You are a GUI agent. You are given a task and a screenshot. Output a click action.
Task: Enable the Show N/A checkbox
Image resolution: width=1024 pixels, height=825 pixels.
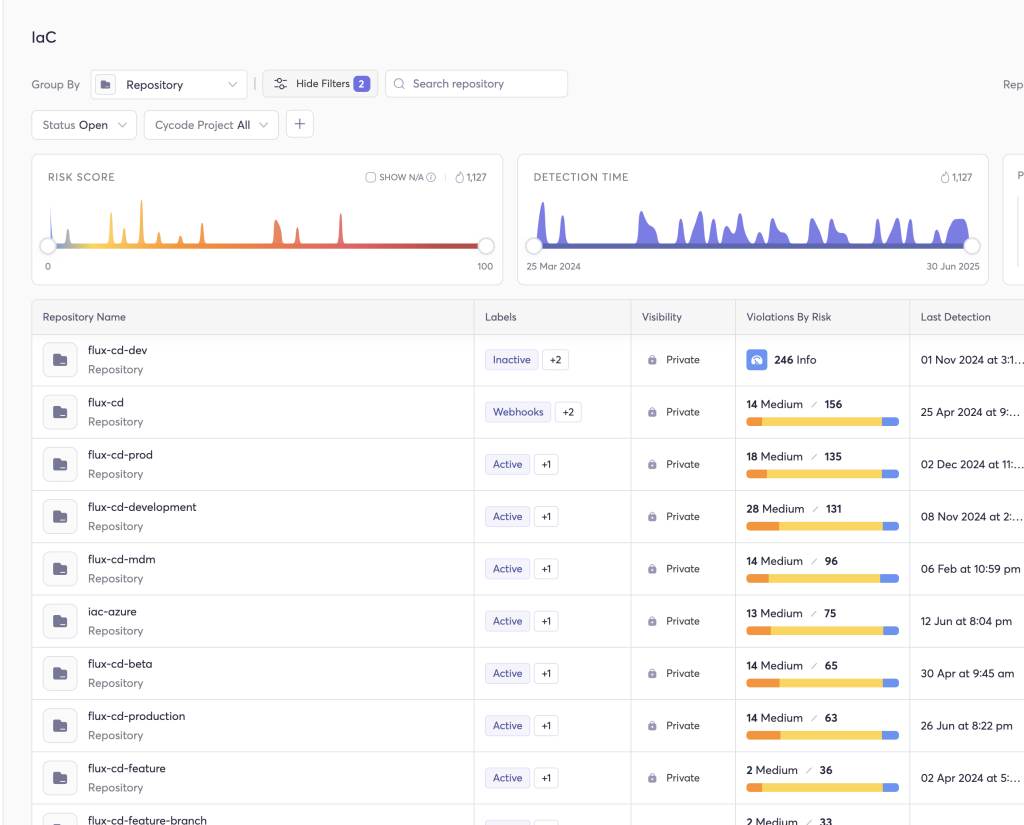(x=371, y=178)
